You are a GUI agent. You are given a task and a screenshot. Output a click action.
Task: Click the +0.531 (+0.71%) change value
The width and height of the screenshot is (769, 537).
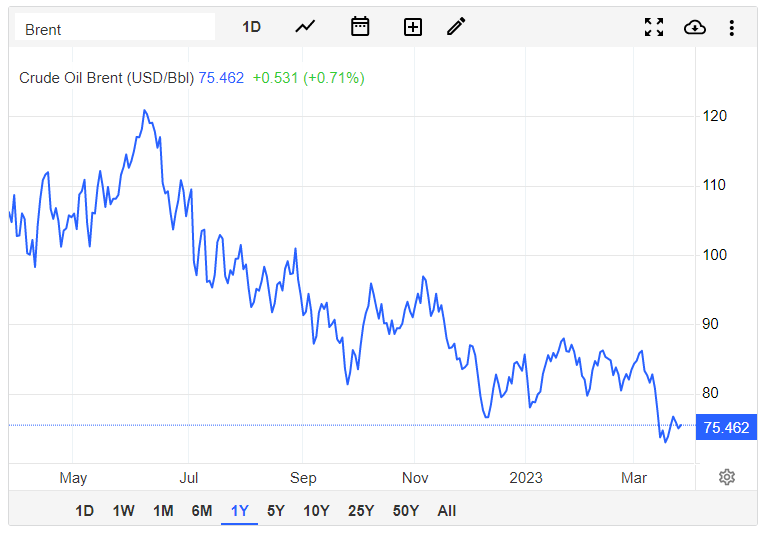click(308, 78)
